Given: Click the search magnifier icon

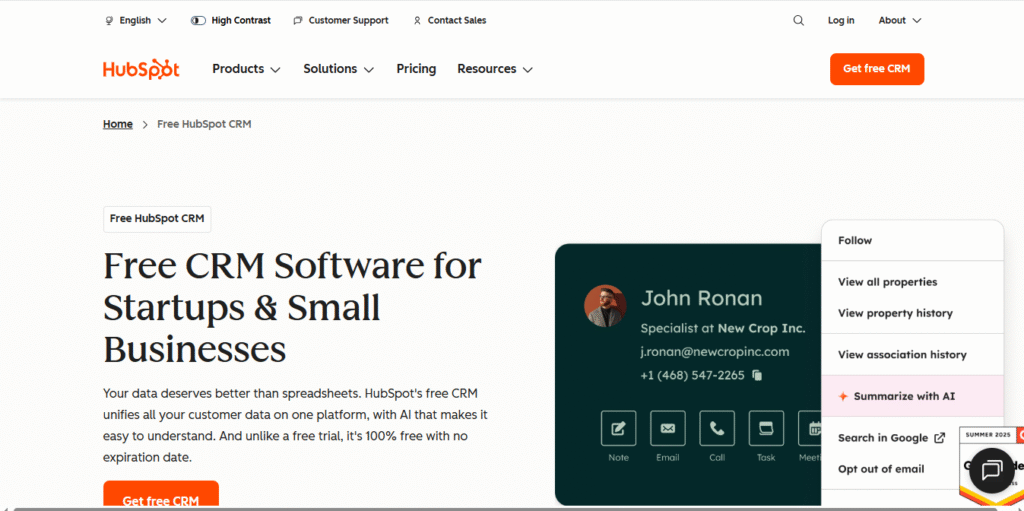Looking at the screenshot, I should pyautogui.click(x=798, y=20).
